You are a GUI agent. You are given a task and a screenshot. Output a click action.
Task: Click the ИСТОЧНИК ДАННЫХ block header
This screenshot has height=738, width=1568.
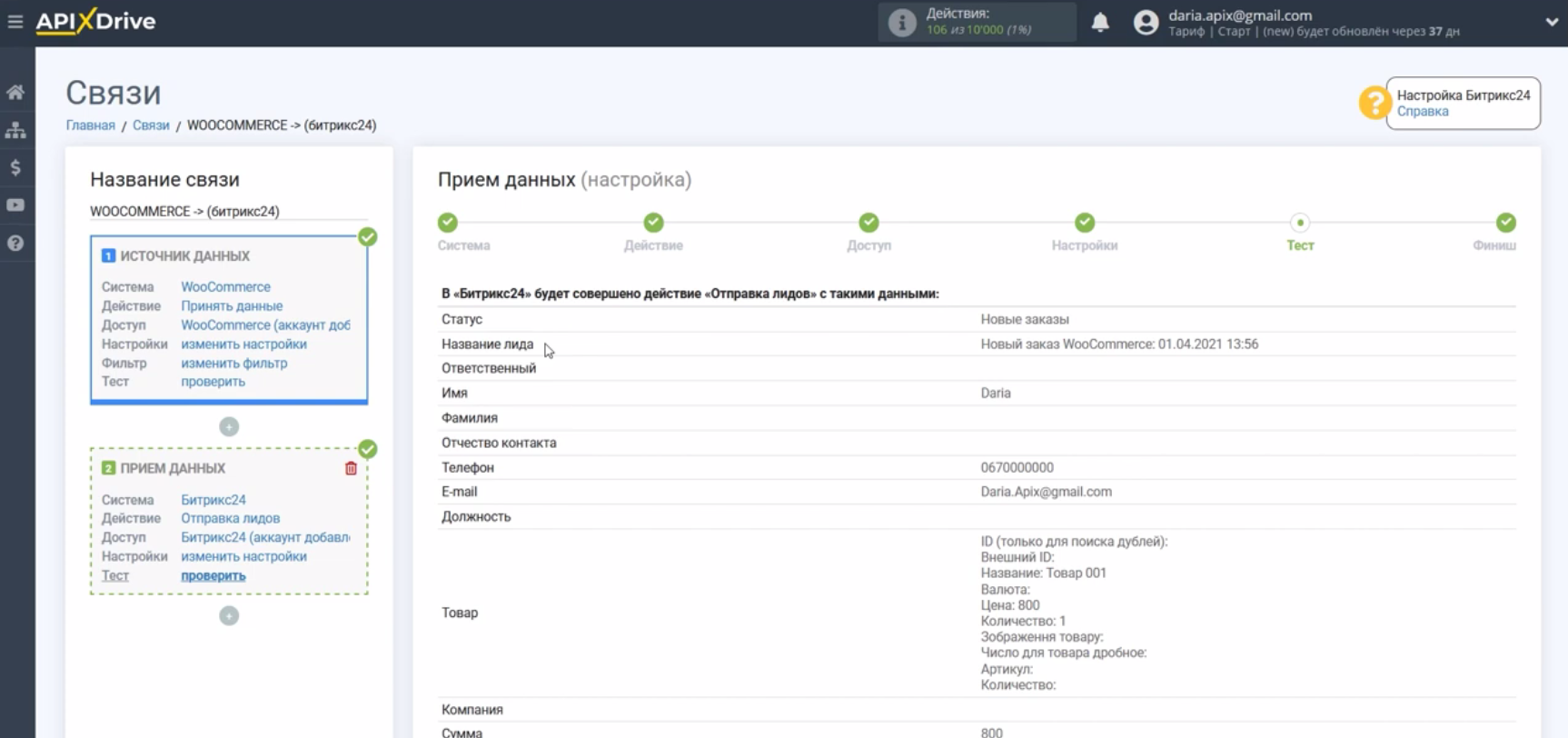pos(184,256)
